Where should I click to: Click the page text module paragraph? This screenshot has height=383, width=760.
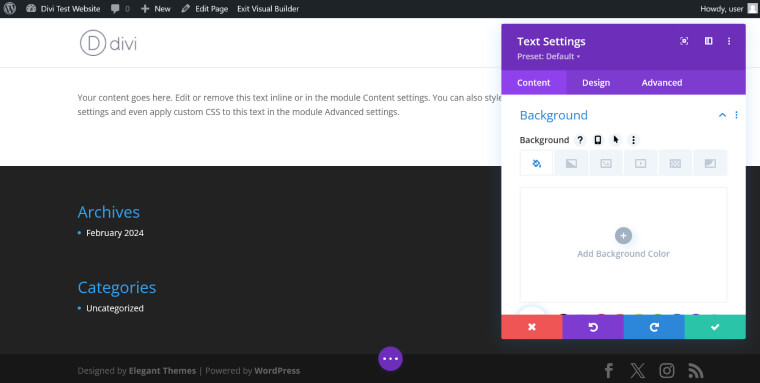coord(289,105)
